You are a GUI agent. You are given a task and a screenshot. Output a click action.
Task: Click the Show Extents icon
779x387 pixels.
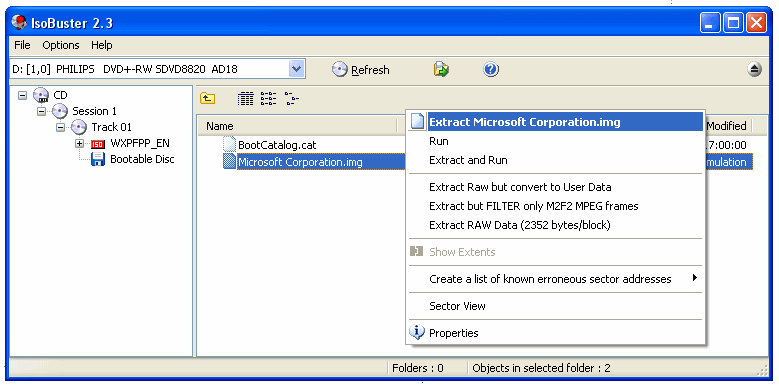click(416, 251)
